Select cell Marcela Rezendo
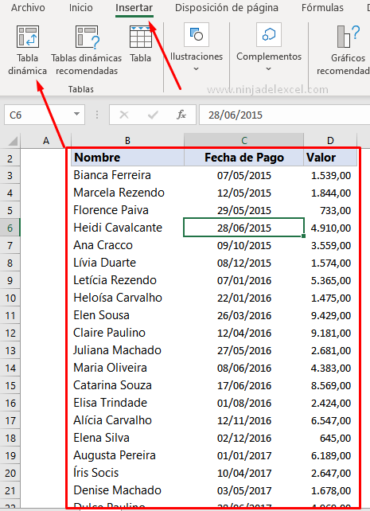The height and width of the screenshot is (511, 370). [128, 193]
